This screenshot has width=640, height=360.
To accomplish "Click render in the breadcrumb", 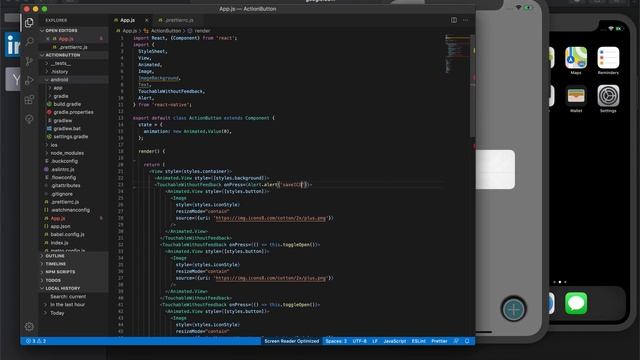I will point(202,31).
